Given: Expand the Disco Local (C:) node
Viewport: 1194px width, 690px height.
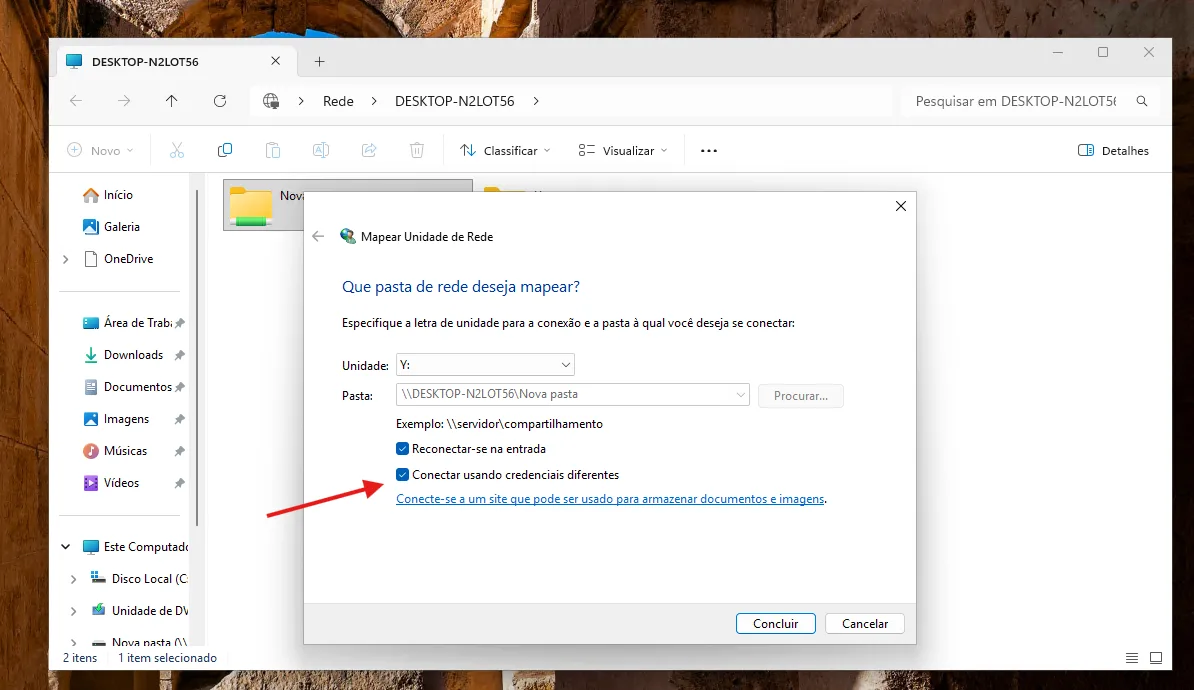Looking at the screenshot, I should (x=73, y=580).
